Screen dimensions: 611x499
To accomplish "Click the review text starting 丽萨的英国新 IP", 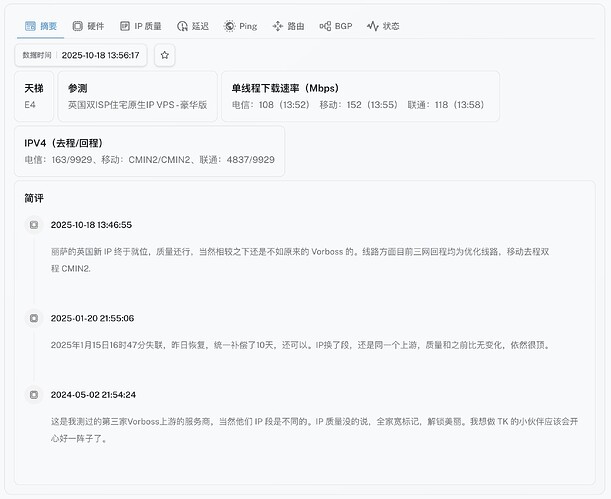I will 300,260.
